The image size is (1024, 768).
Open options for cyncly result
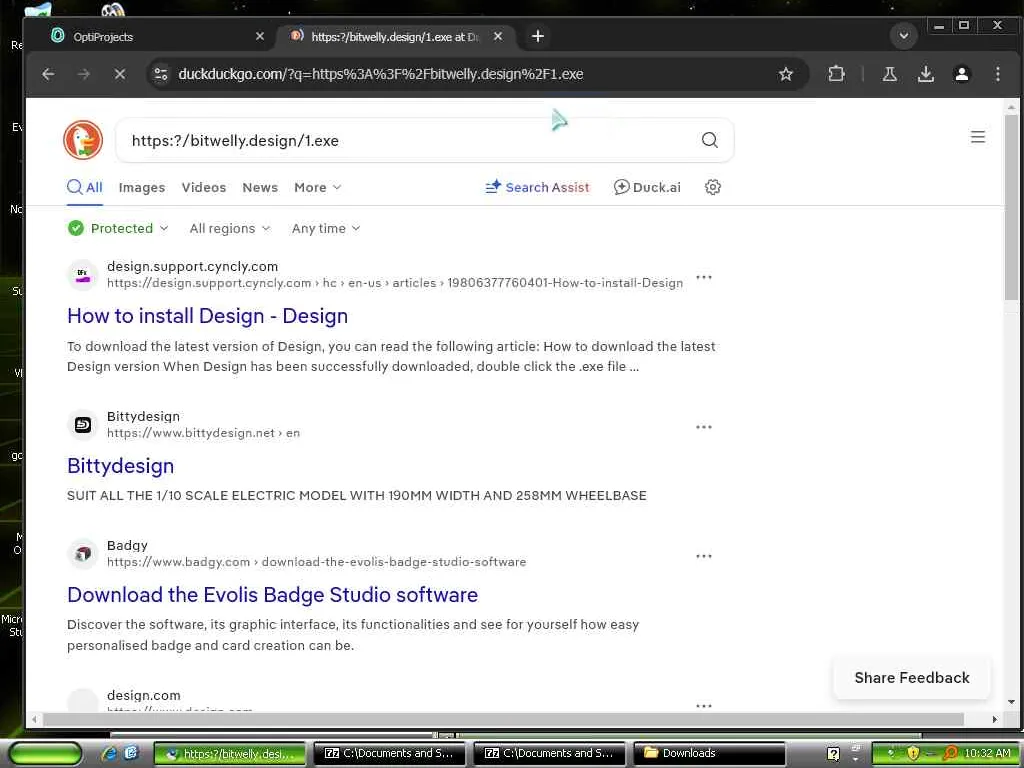703,277
